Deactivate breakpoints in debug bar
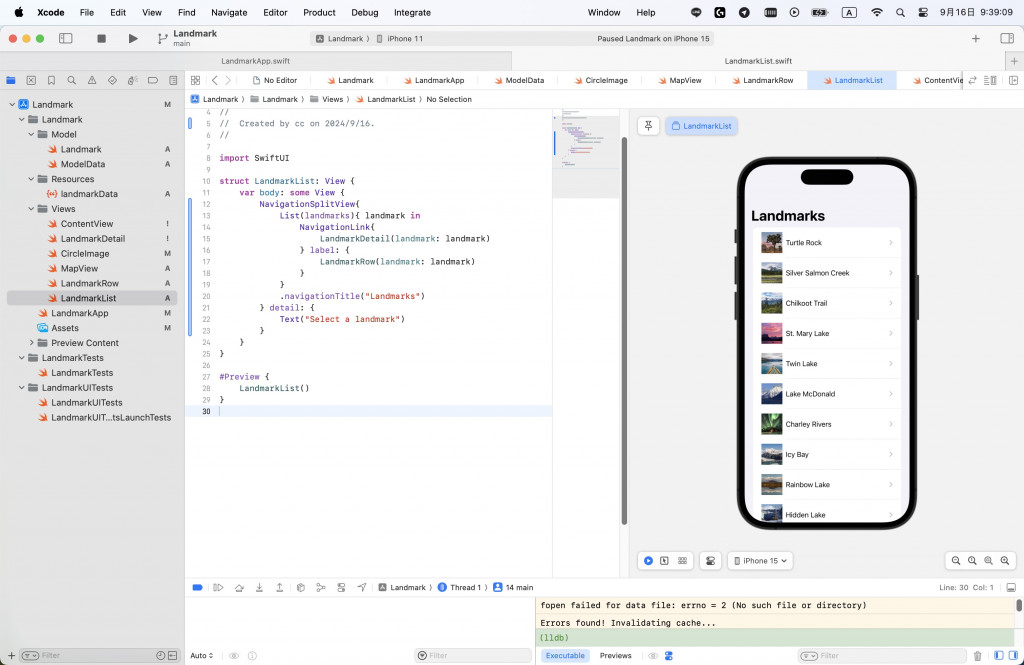Image resolution: width=1024 pixels, height=665 pixels. click(197, 587)
